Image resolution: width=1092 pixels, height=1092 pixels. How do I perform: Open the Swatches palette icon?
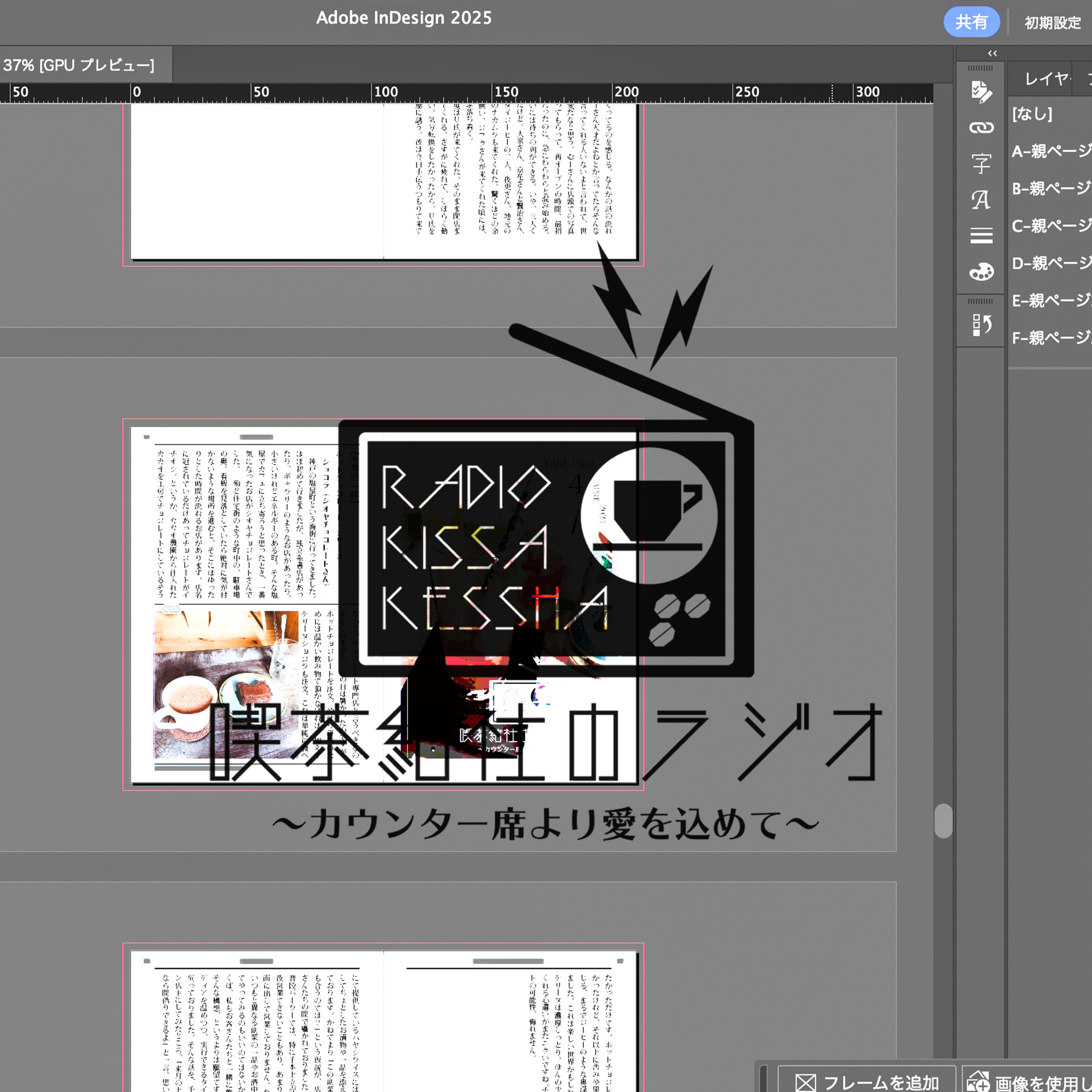tap(981, 271)
